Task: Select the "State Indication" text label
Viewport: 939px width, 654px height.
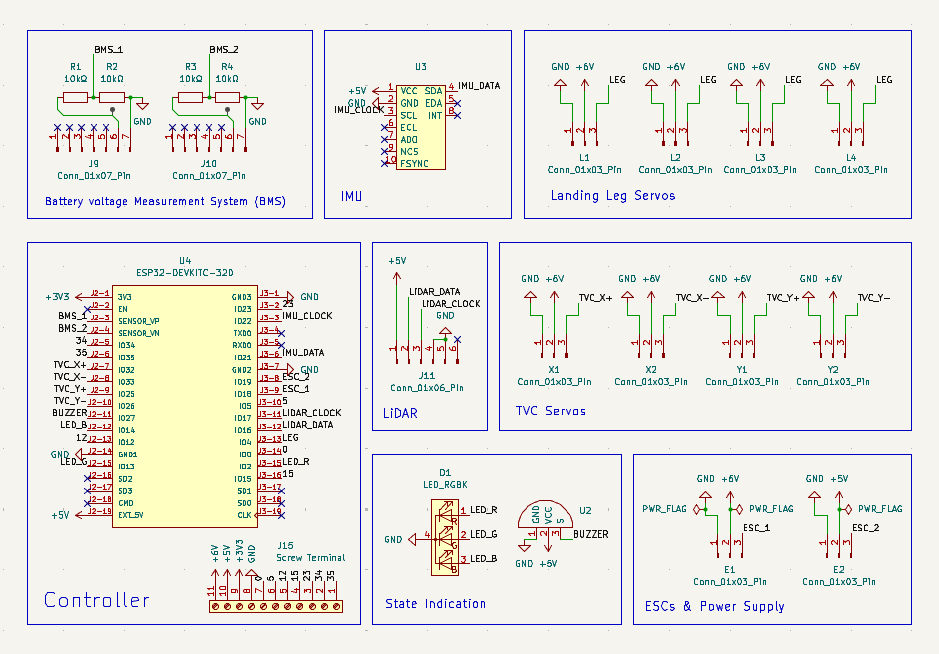Action: point(435,604)
